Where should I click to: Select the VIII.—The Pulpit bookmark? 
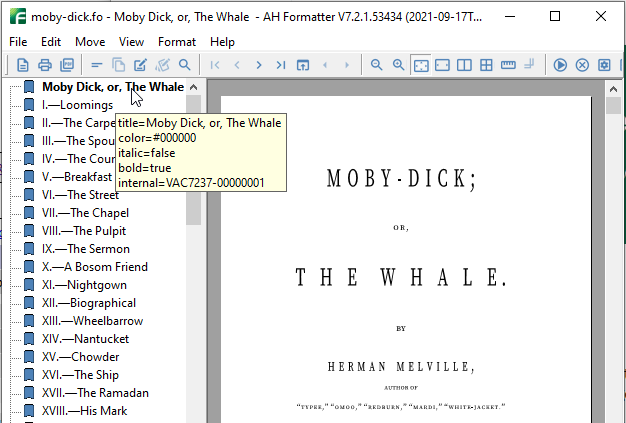point(84,231)
